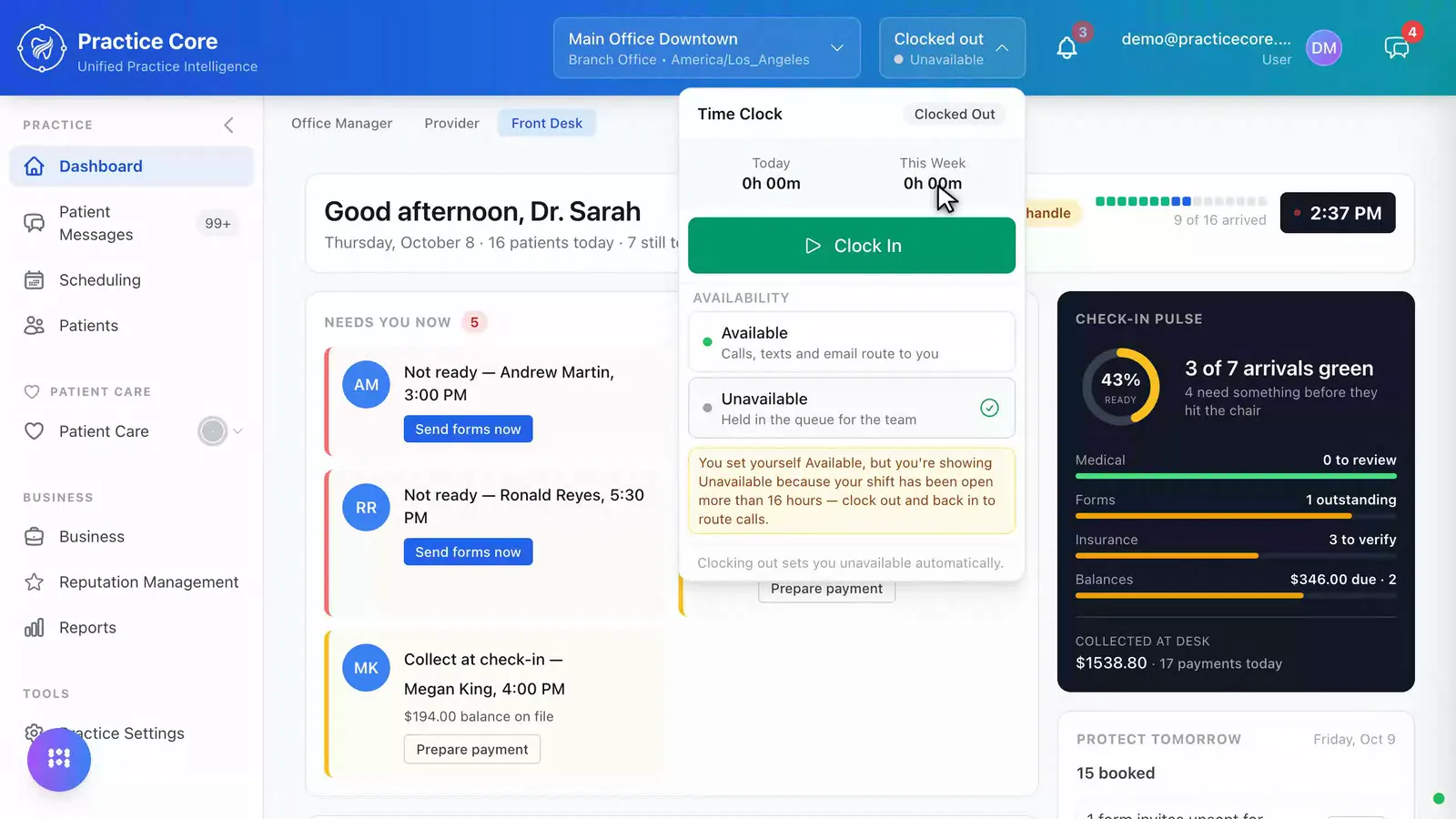Click the Dashboard home icon in sidebar
This screenshot has width=1456, height=819.
tap(35, 167)
